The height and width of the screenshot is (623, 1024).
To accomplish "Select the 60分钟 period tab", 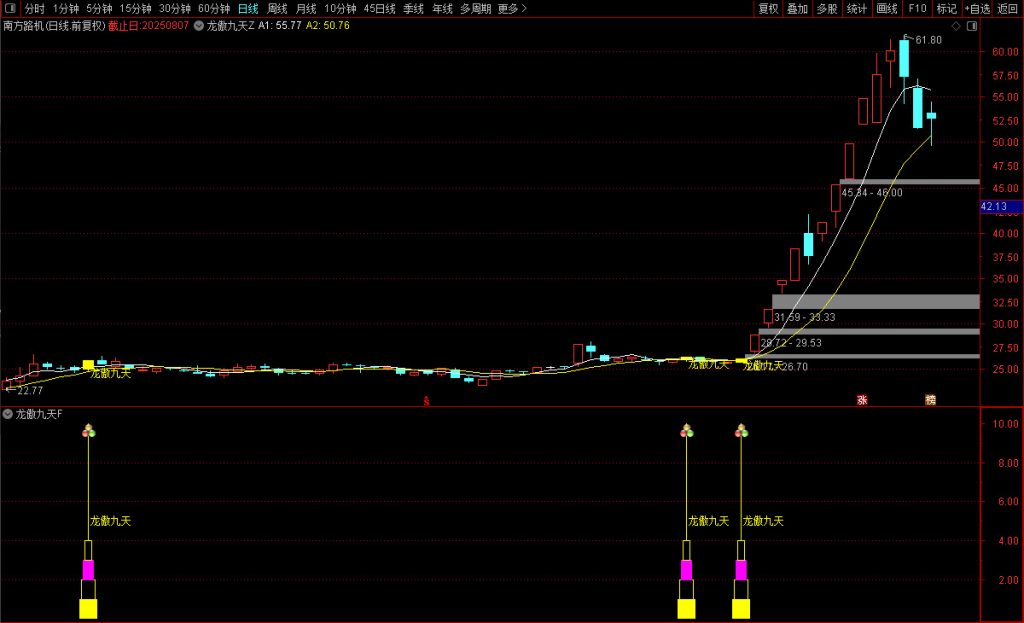I will [214, 9].
